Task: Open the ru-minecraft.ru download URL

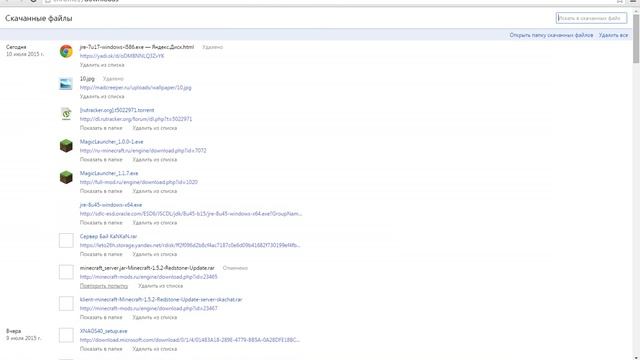Action: tap(143, 151)
